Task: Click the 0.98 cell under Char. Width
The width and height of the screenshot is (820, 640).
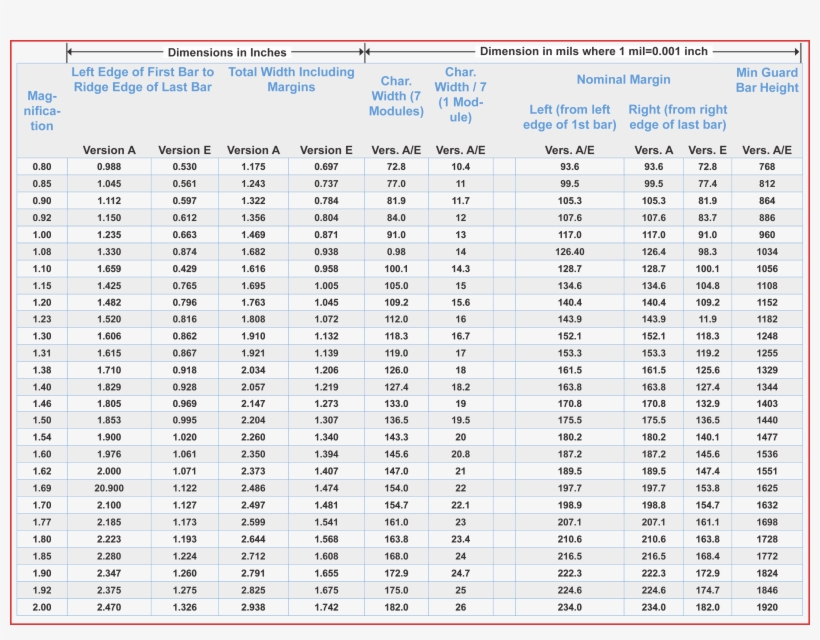Action: 396,252
